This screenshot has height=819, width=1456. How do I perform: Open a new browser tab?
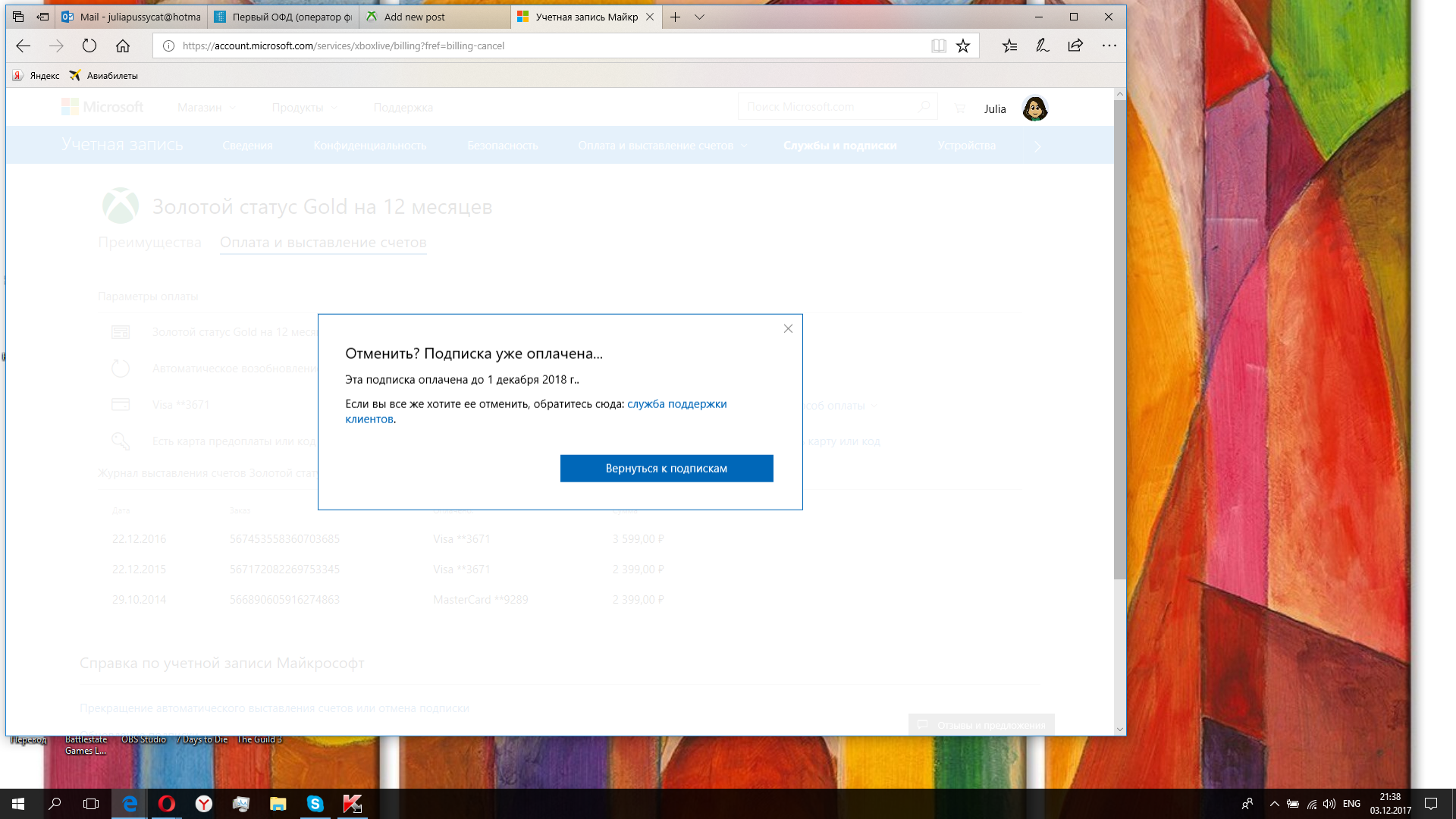tap(675, 17)
